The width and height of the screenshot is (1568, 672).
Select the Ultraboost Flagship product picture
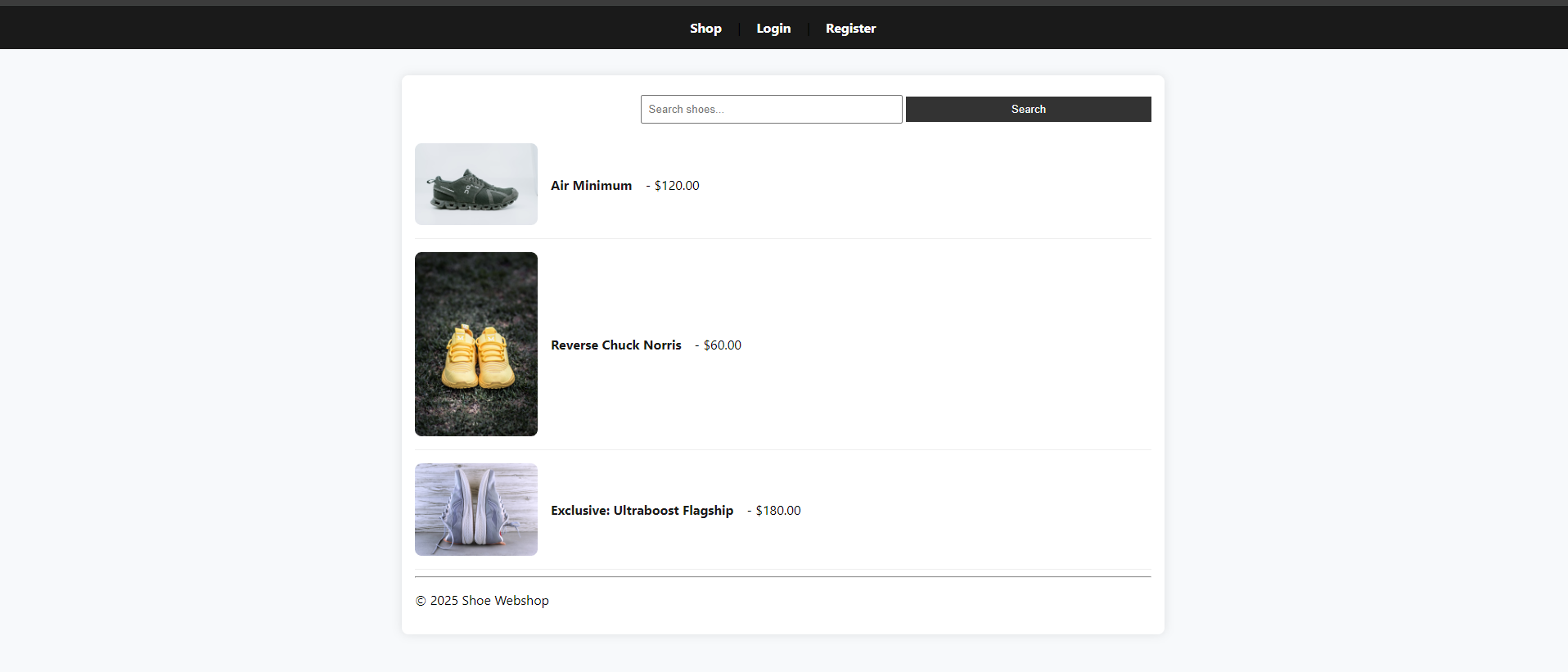(475, 509)
